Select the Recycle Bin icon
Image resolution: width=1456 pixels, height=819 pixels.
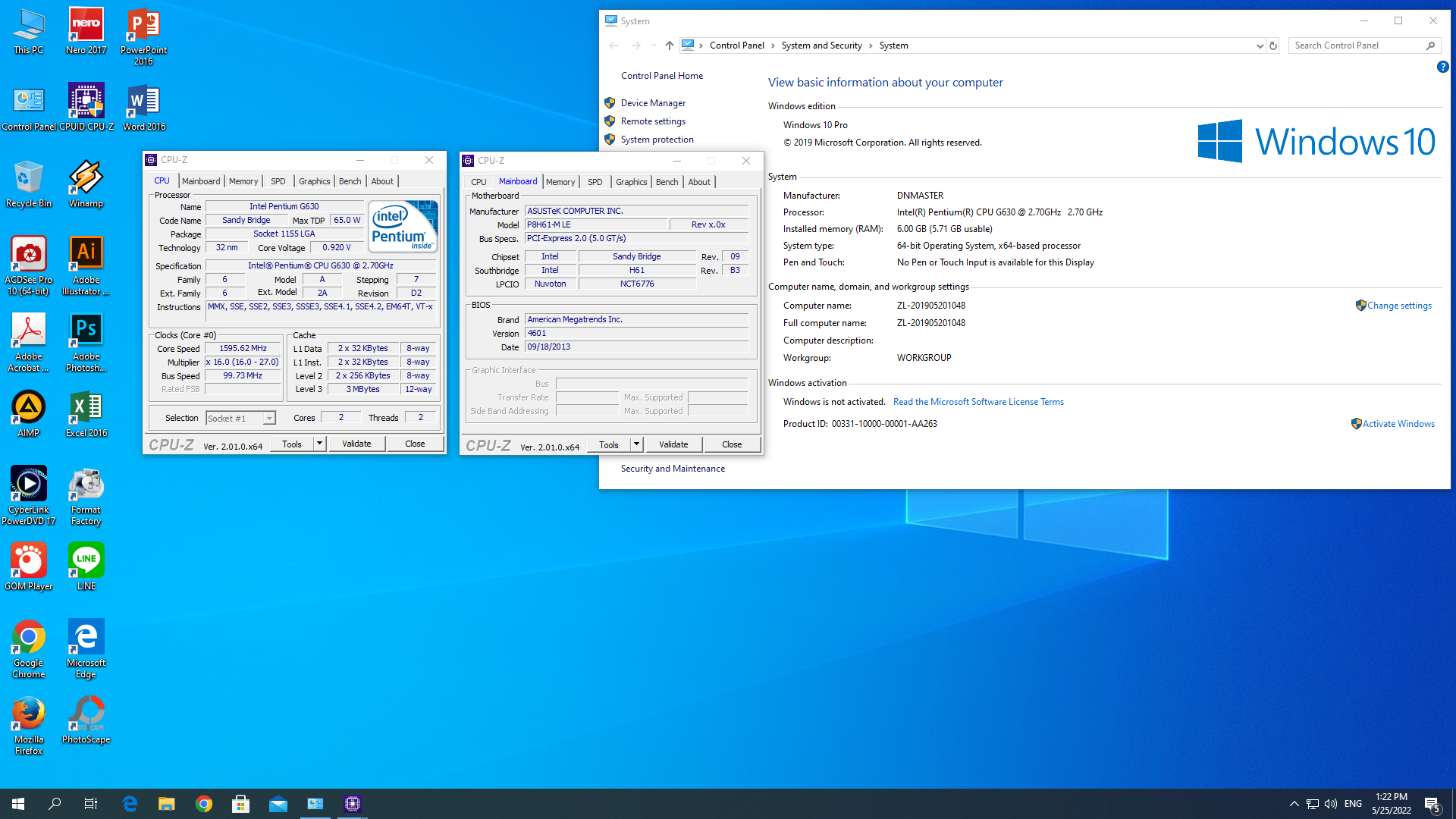click(x=29, y=184)
